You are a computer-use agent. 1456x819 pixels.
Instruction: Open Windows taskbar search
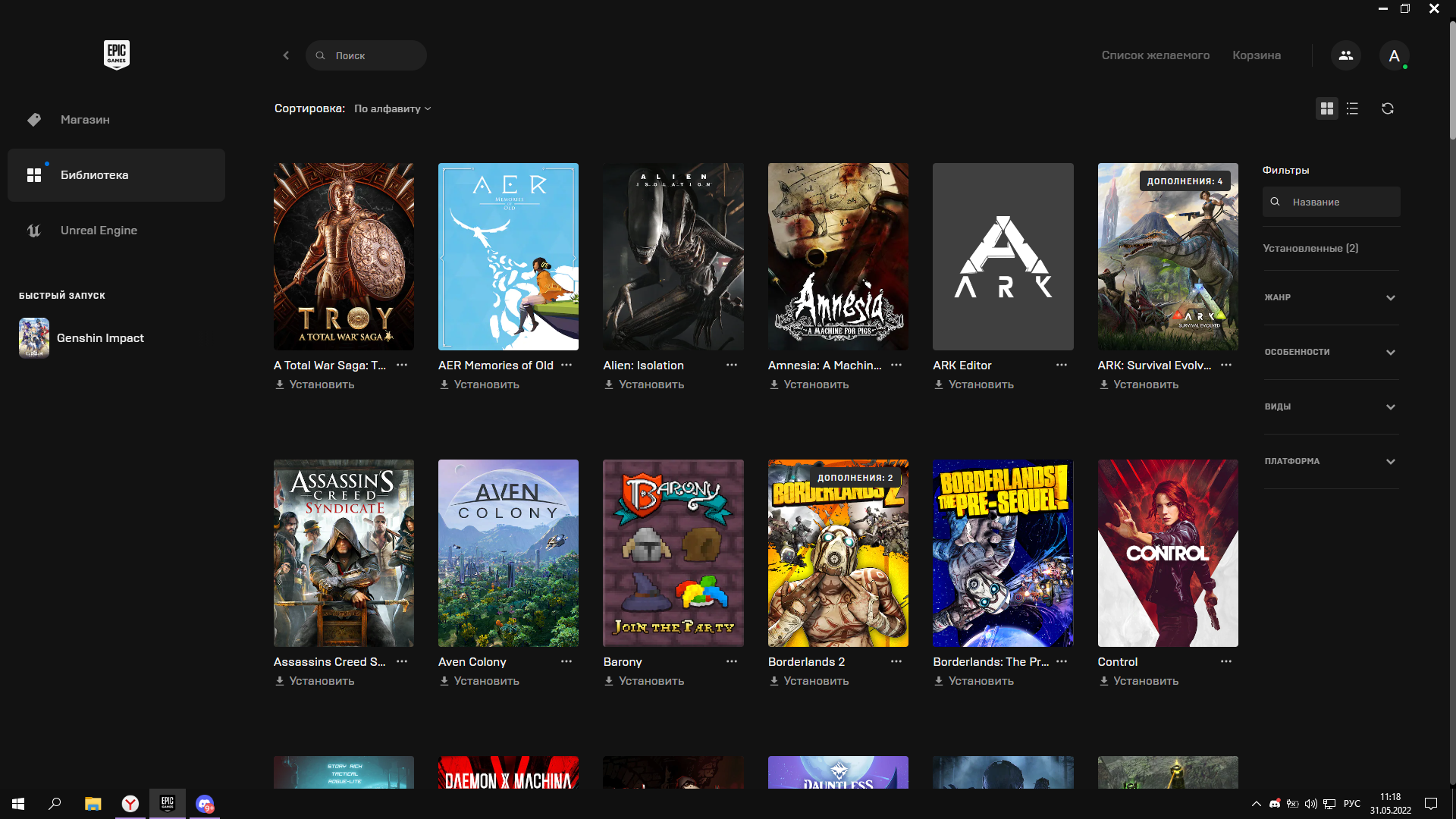(x=55, y=804)
